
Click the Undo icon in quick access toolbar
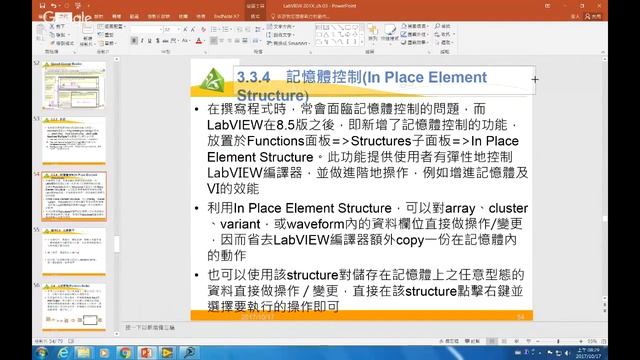tap(54, 6)
